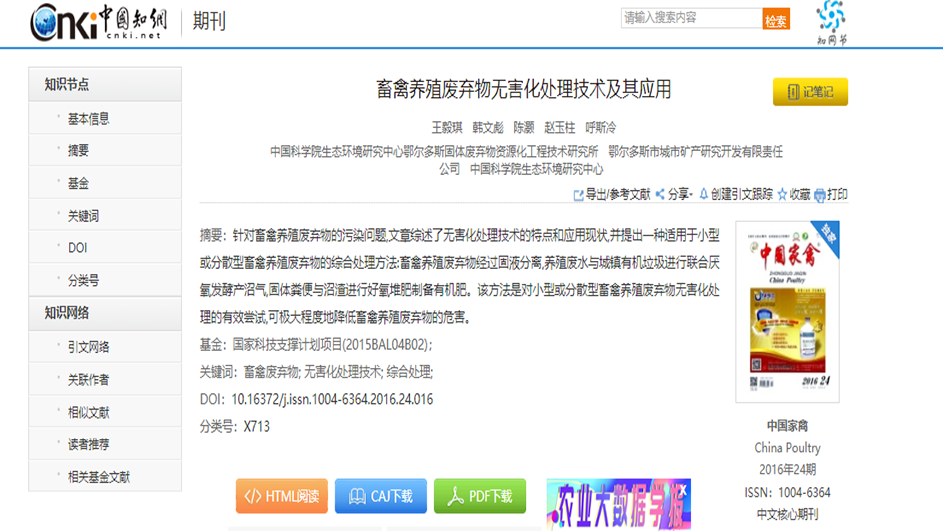The width and height of the screenshot is (943, 531).
Task: Open the 知网节 logo icon
Action: [x=831, y=22]
